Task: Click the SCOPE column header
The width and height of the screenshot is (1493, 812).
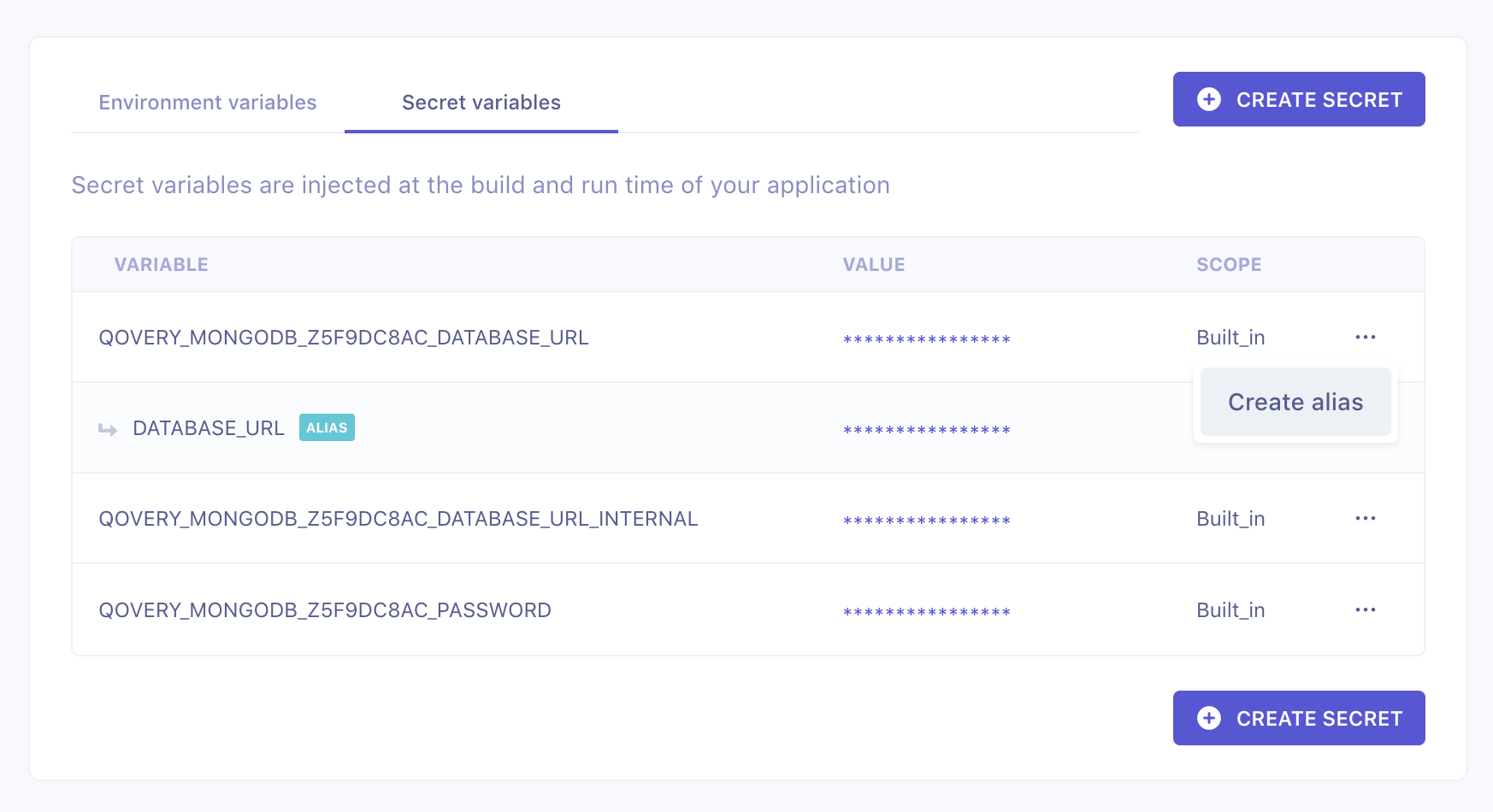Action: [x=1228, y=265]
